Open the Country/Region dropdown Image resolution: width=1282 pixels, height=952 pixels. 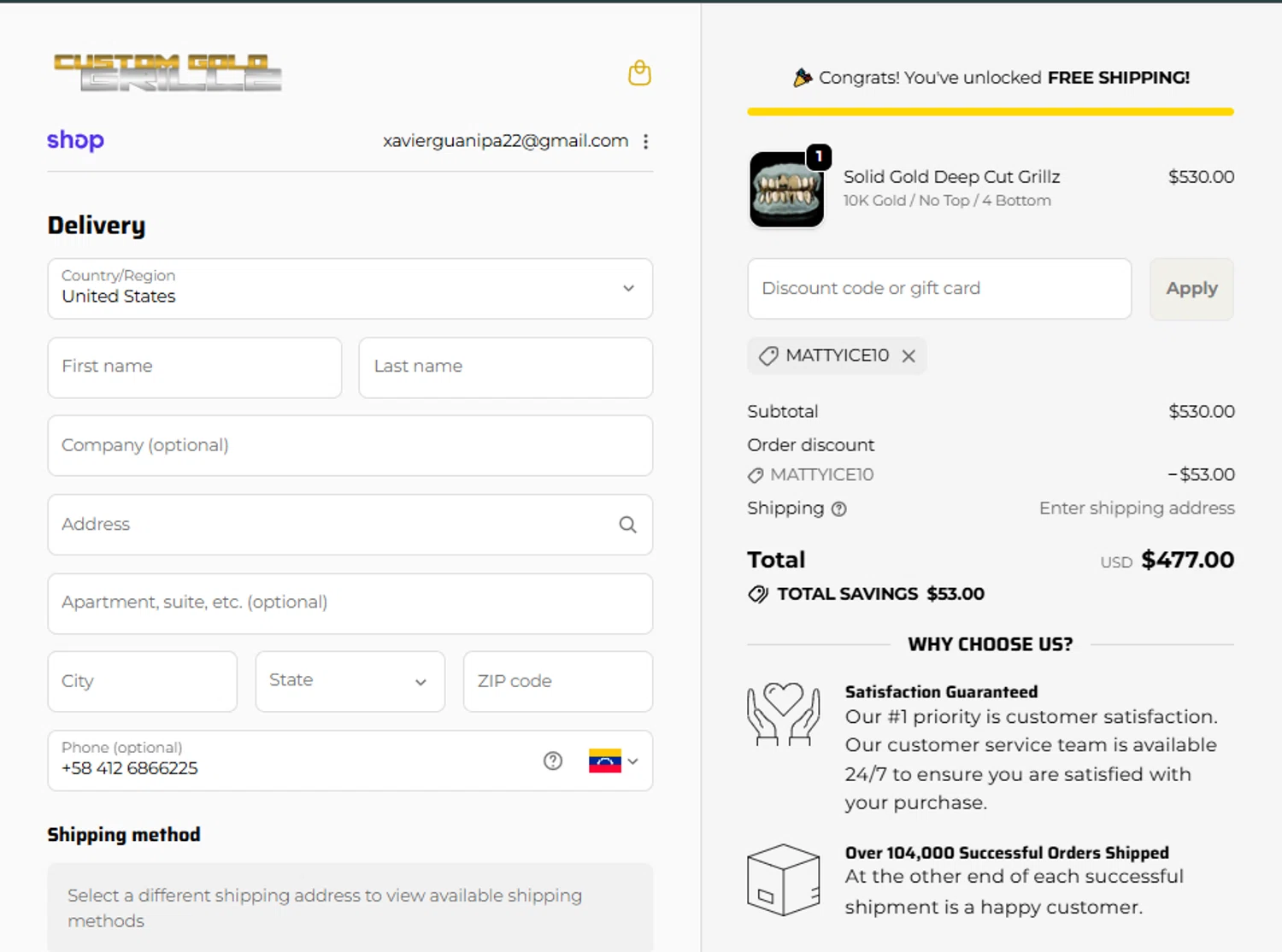pyautogui.click(x=350, y=289)
